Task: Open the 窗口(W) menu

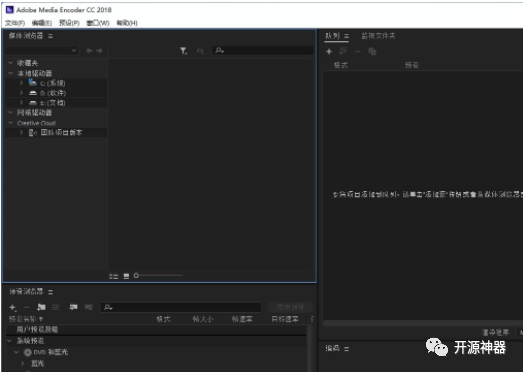Action: 98,23
